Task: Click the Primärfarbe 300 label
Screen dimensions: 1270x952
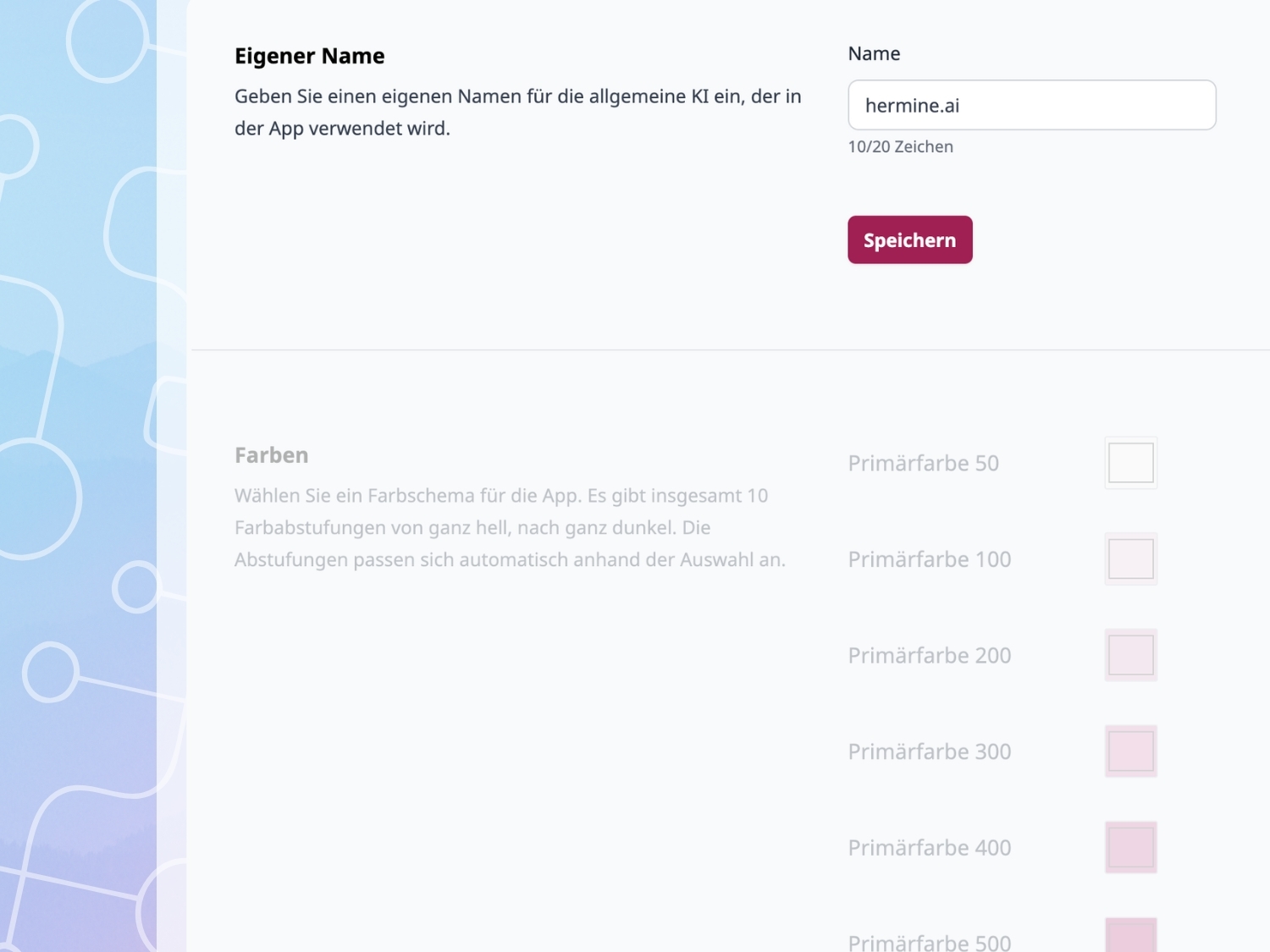Action: (929, 751)
